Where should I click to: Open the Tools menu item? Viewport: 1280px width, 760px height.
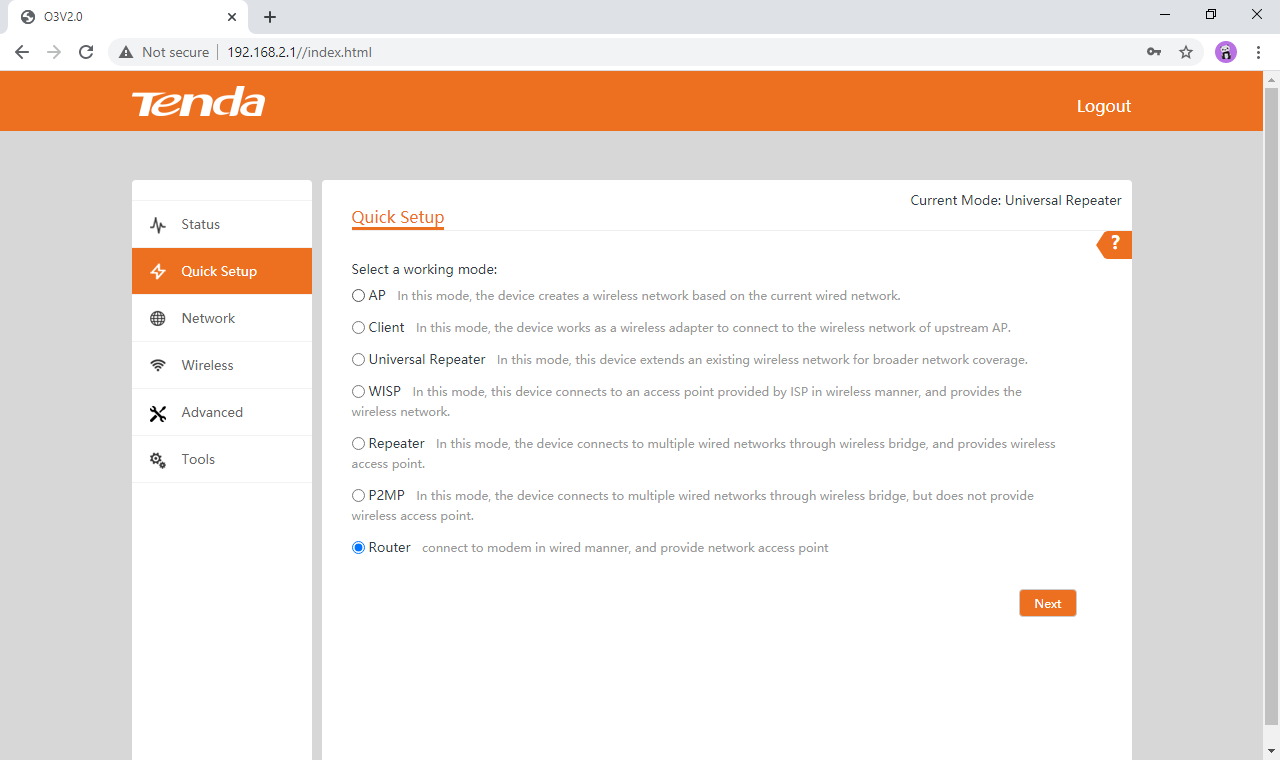pos(222,459)
